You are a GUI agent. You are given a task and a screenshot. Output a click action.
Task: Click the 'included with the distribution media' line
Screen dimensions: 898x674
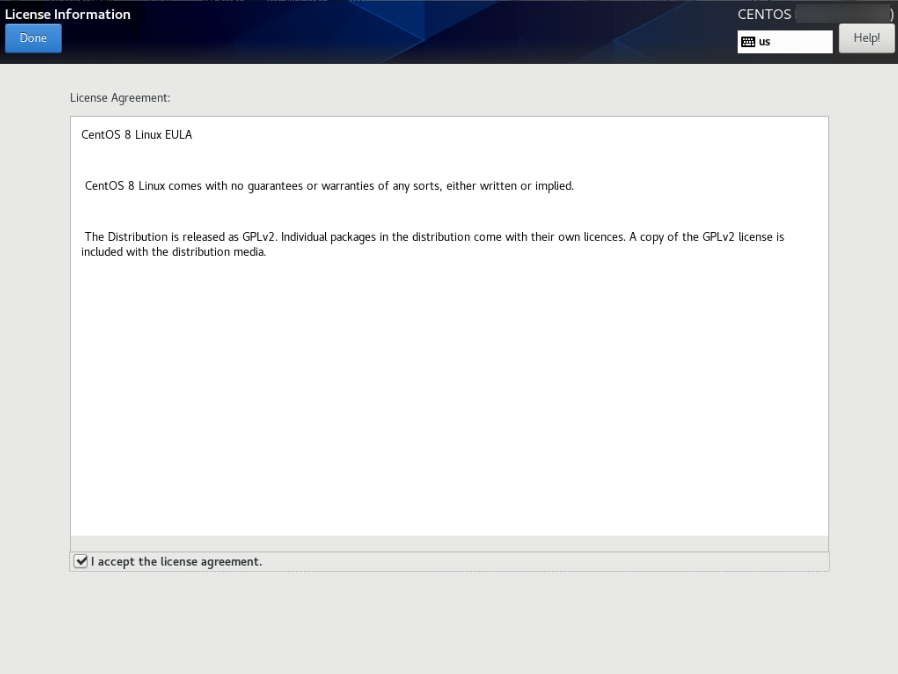(x=174, y=252)
